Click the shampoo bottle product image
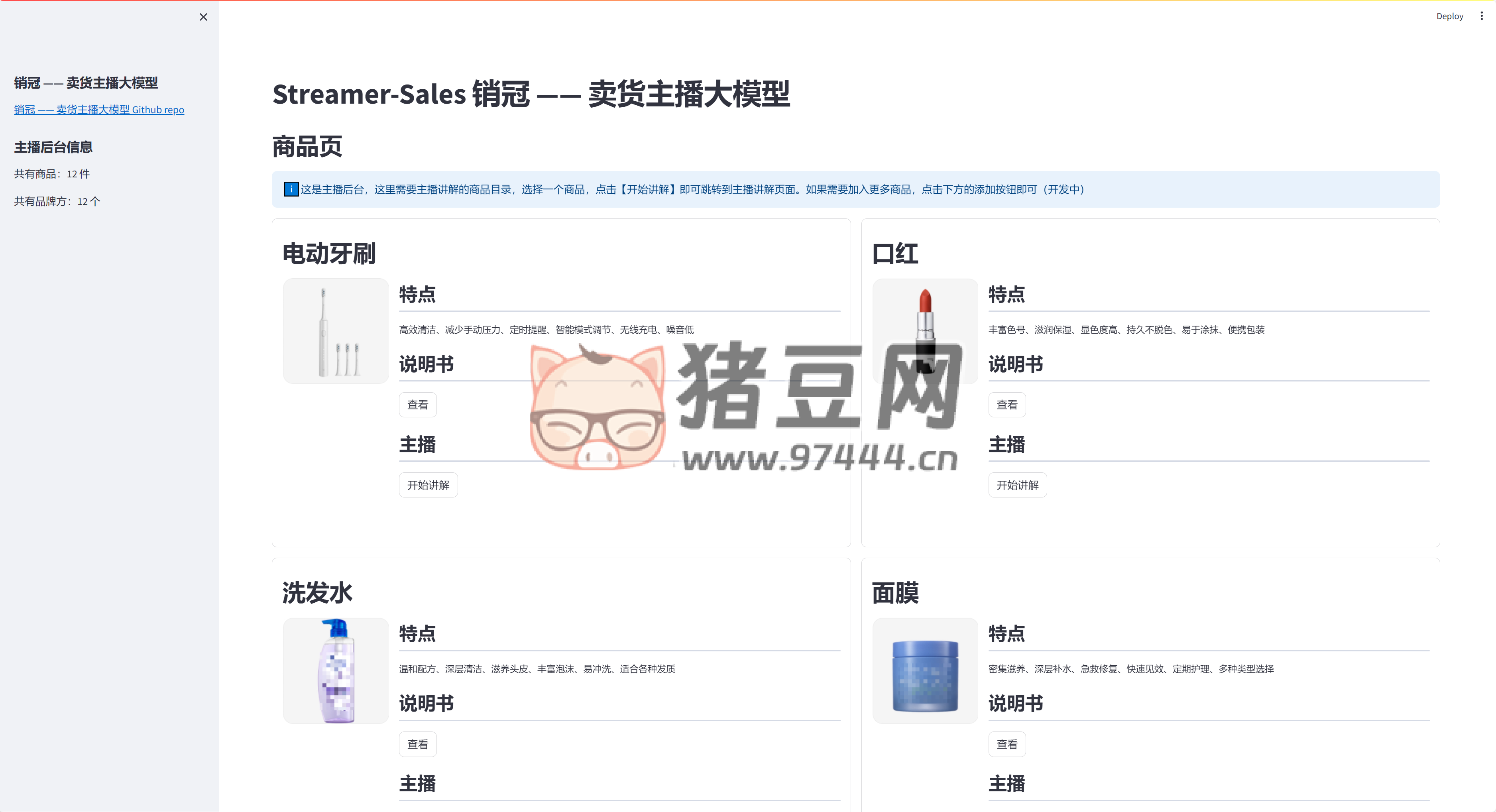The height and width of the screenshot is (812, 1496). (x=336, y=670)
